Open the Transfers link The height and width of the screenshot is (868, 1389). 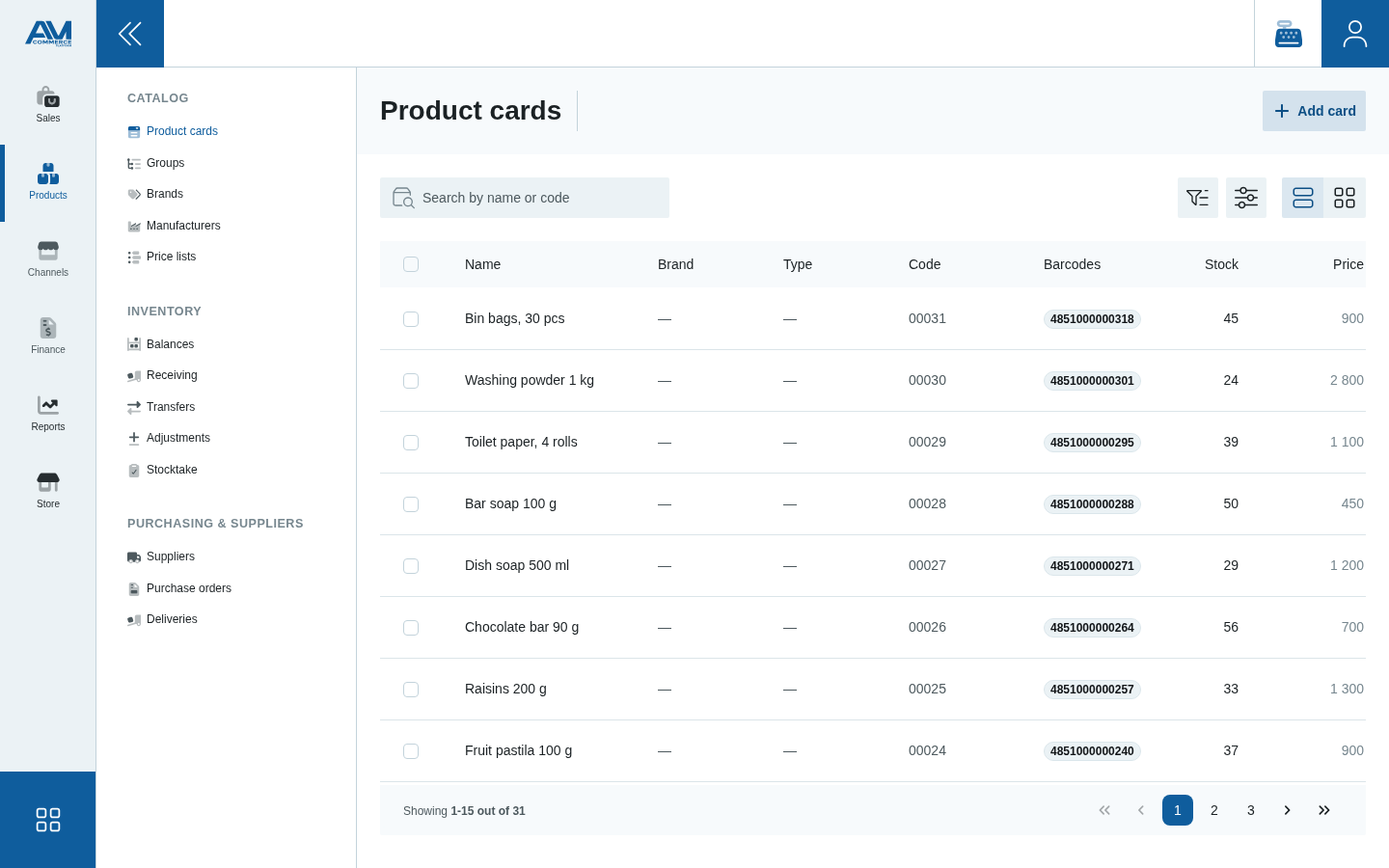[x=161, y=407]
